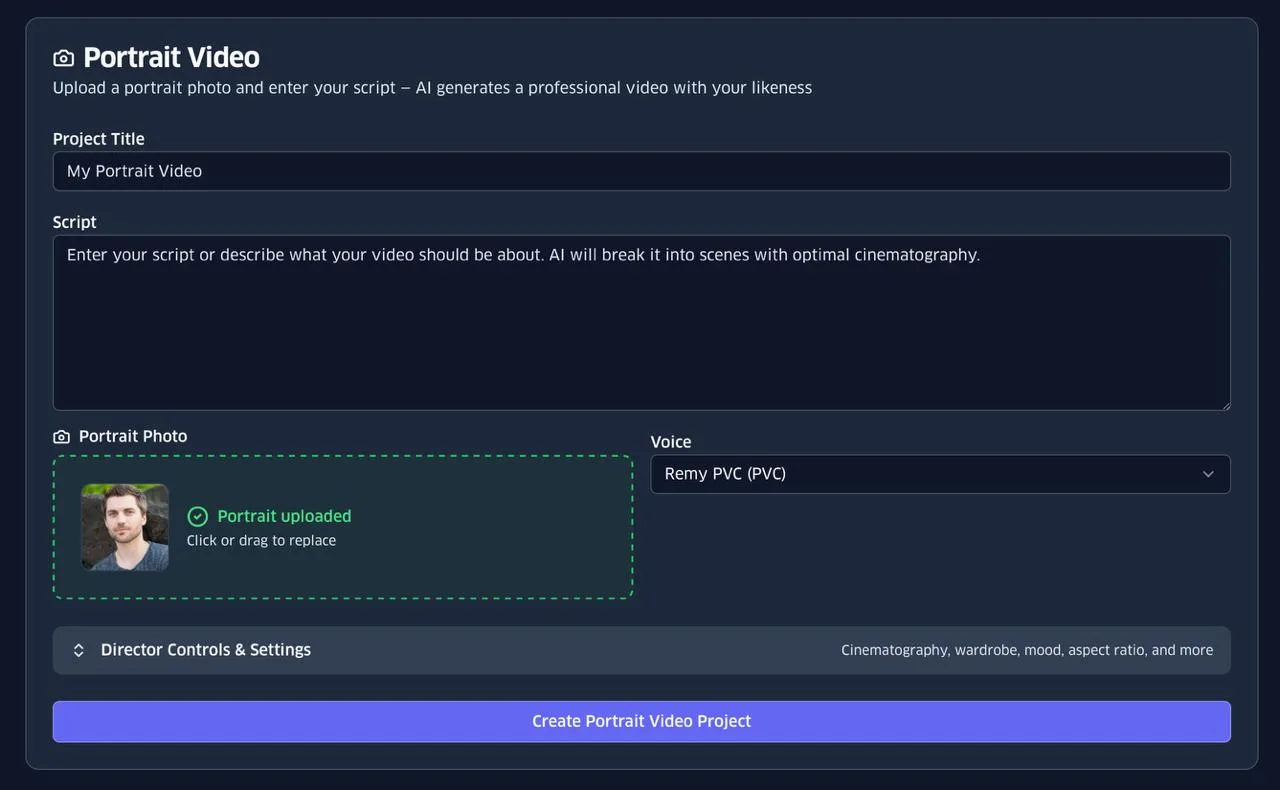Click the 'Portrait uploaded' status text
Image resolution: width=1280 pixels, height=790 pixels.
pos(284,516)
